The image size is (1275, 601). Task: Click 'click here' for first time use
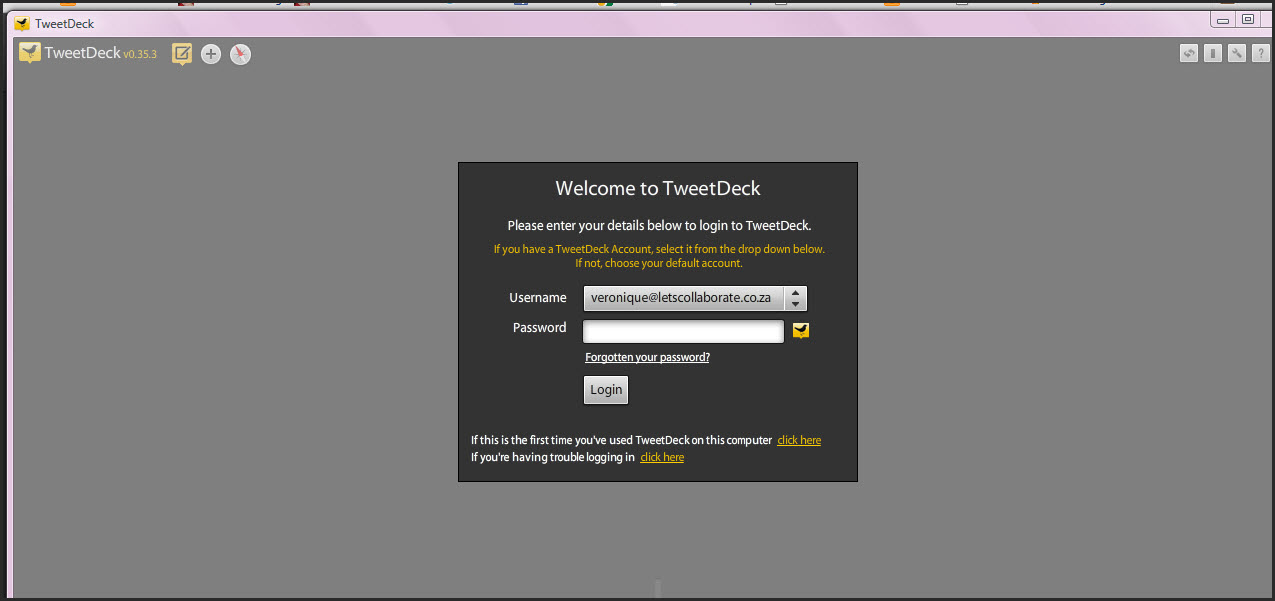799,440
